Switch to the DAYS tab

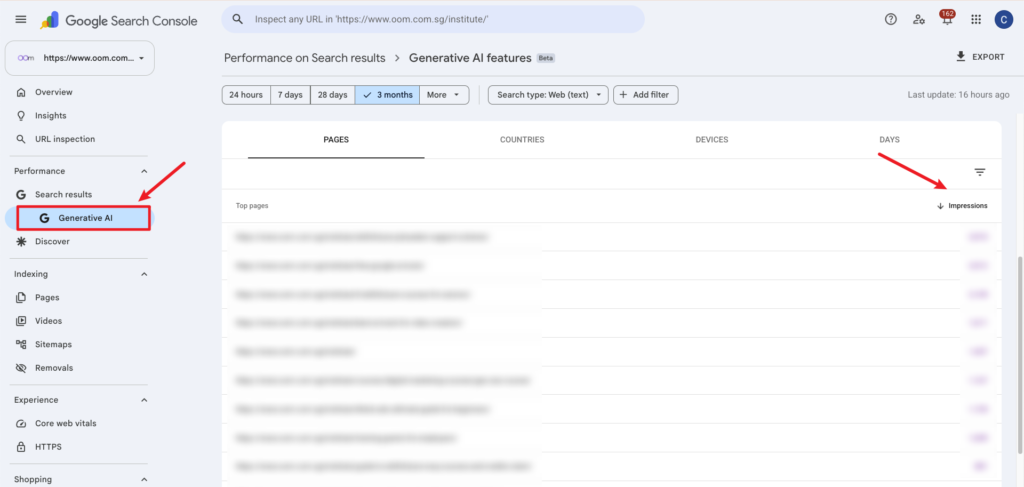pos(889,140)
